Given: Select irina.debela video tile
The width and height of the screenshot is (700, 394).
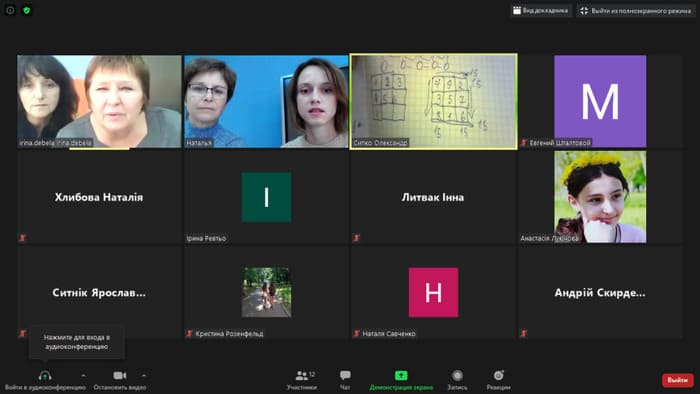Looking at the screenshot, I should coord(100,101).
